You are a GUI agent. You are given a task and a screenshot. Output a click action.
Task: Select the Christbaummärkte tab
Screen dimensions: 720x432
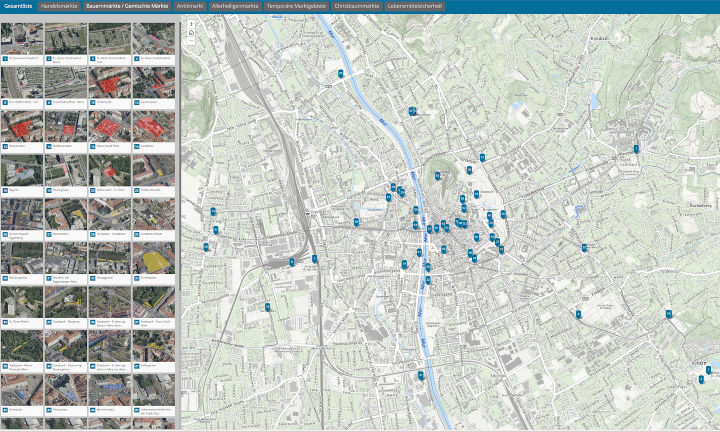click(357, 6)
